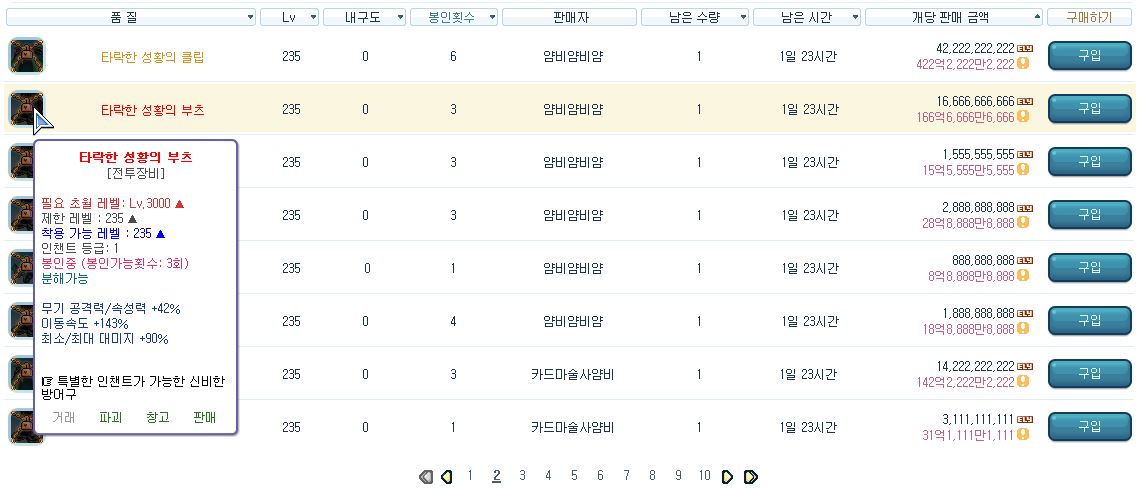Screen dimensions: 1139x489
Task: Click 구입 for the 3,111,111,111 item
Action: [1089, 426]
